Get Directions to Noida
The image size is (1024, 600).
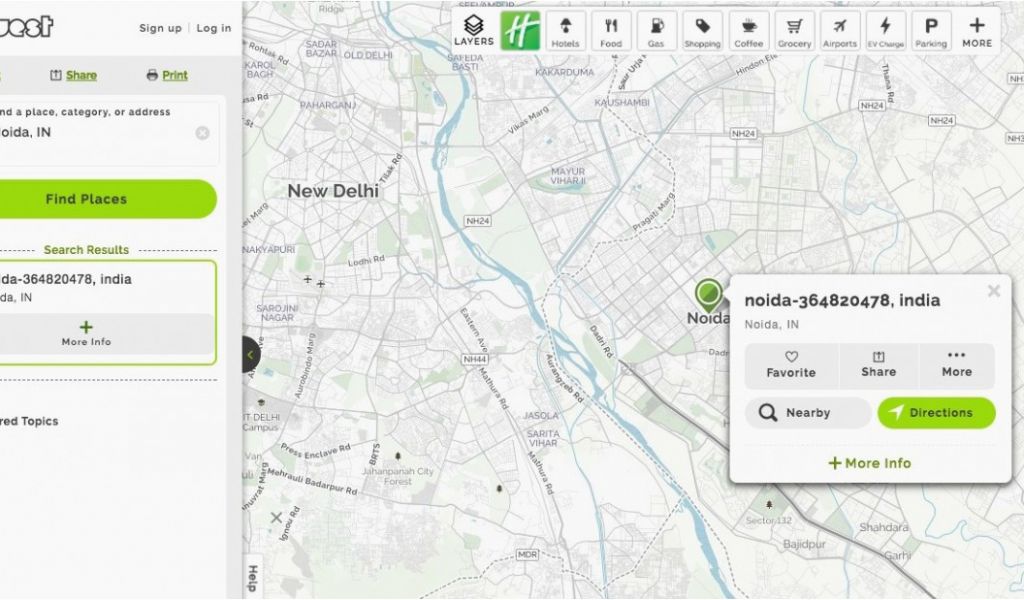point(936,413)
